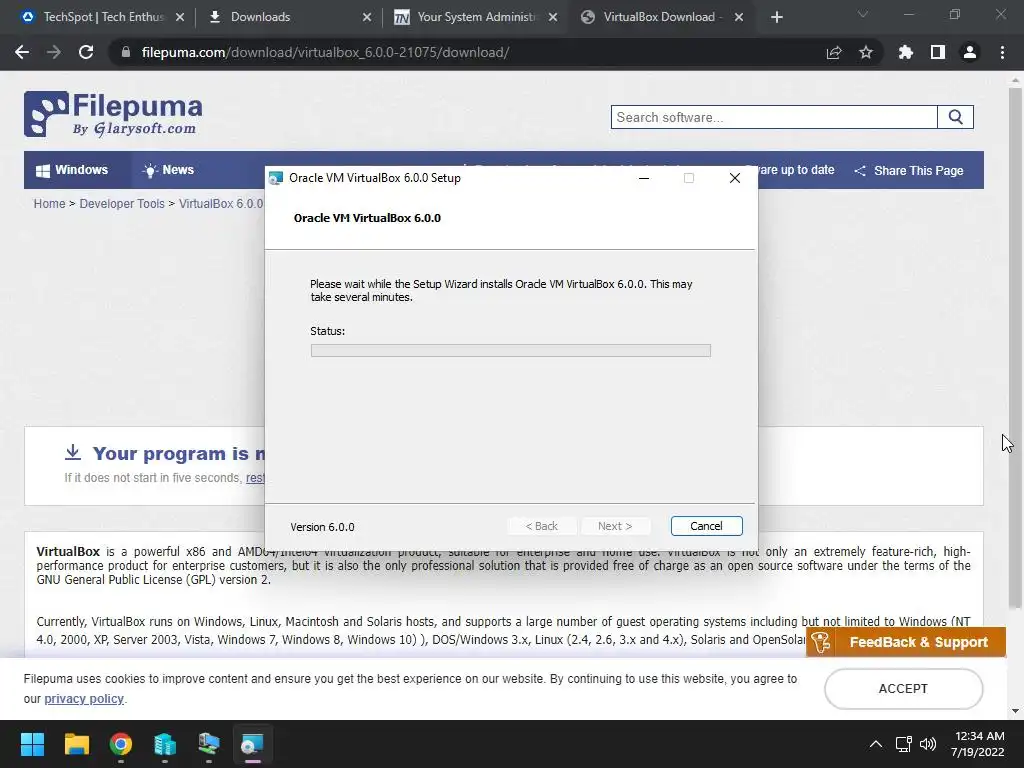Open the News menu item
This screenshot has height=768, width=1024.
(x=168, y=170)
